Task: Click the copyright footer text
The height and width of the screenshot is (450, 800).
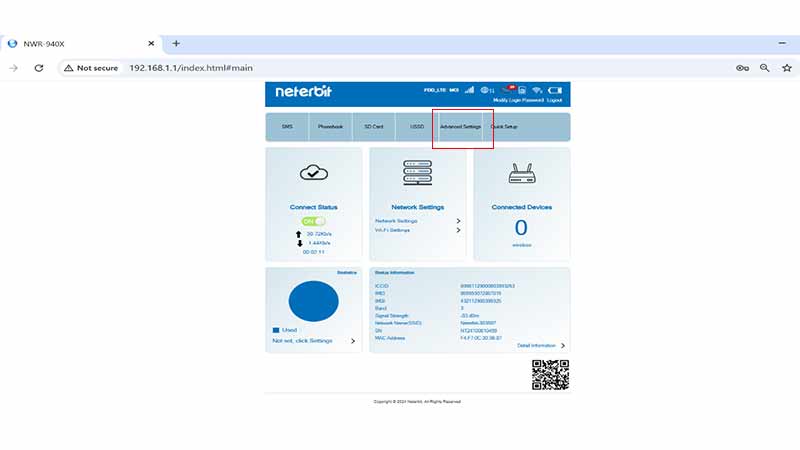Action: (417, 402)
